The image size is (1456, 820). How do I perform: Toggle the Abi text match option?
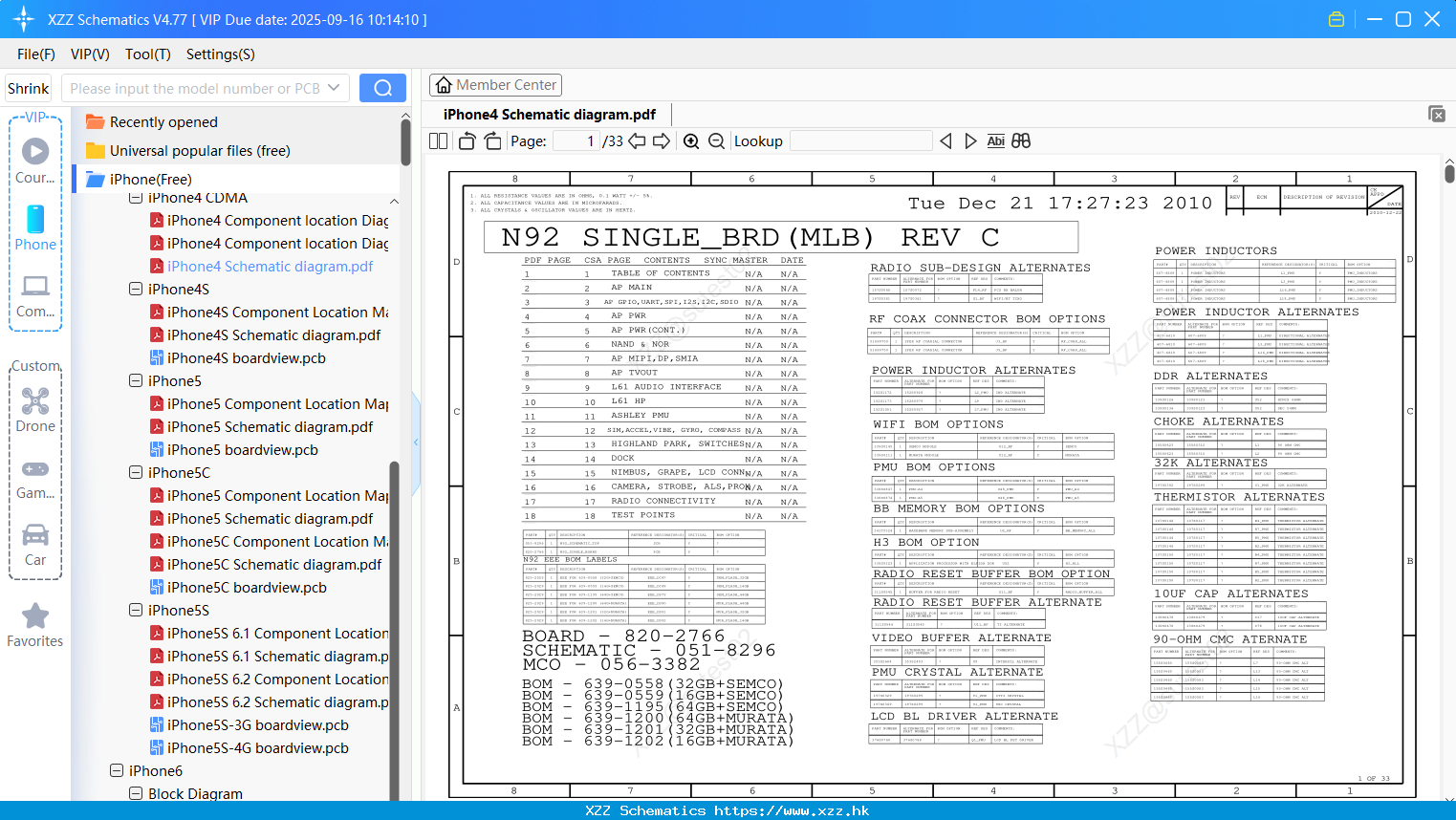click(x=995, y=141)
